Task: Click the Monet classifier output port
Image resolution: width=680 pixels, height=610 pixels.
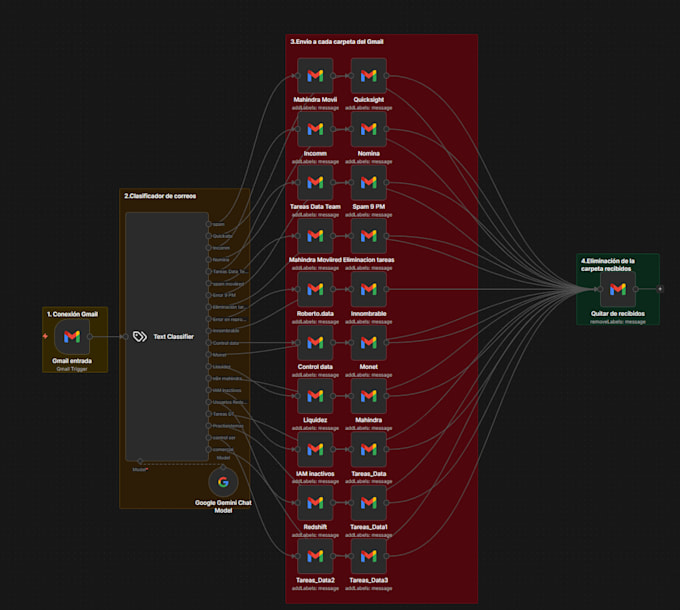Action: [x=209, y=355]
